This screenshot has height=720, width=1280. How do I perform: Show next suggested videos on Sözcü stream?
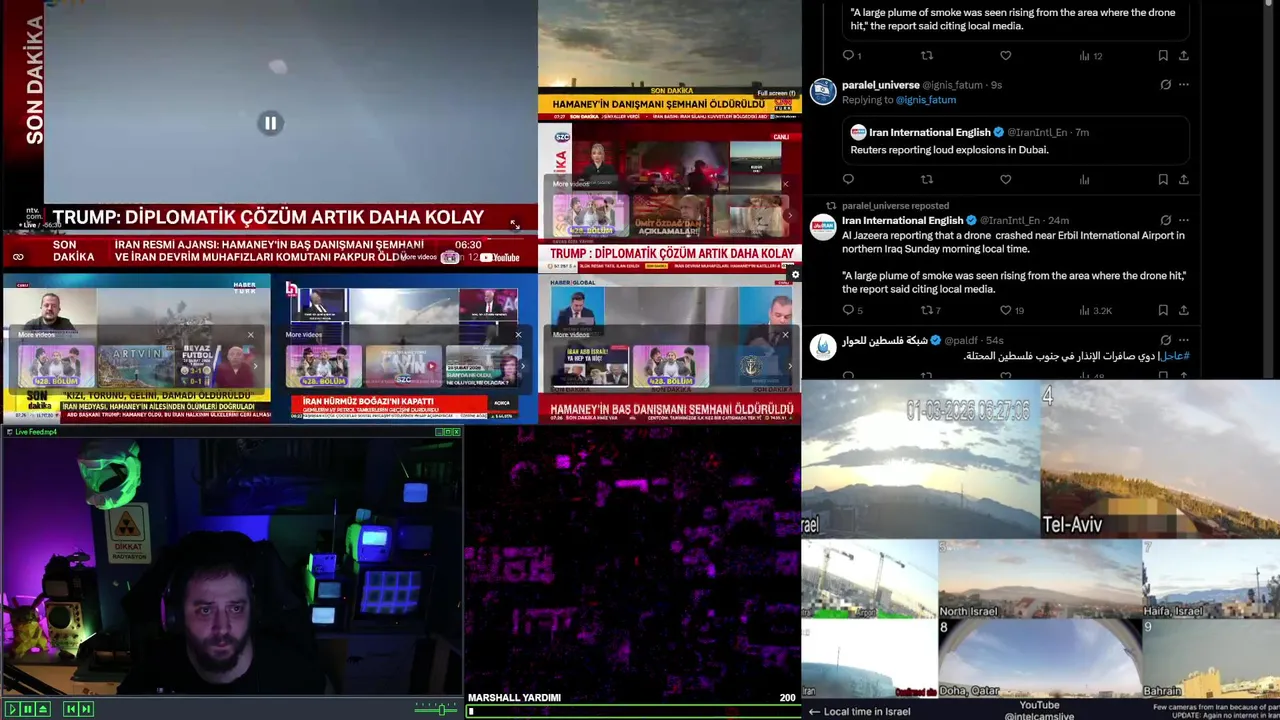point(789,215)
